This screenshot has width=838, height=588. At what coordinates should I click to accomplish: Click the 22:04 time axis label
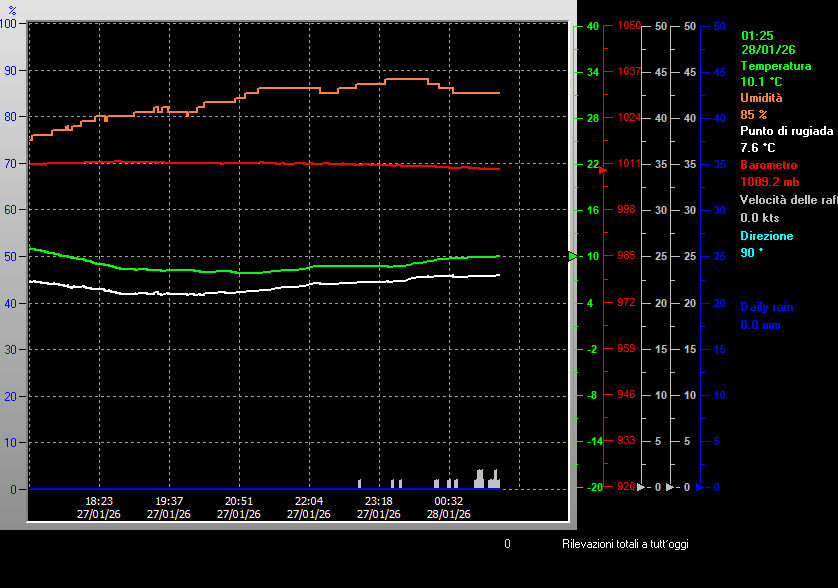(309, 501)
